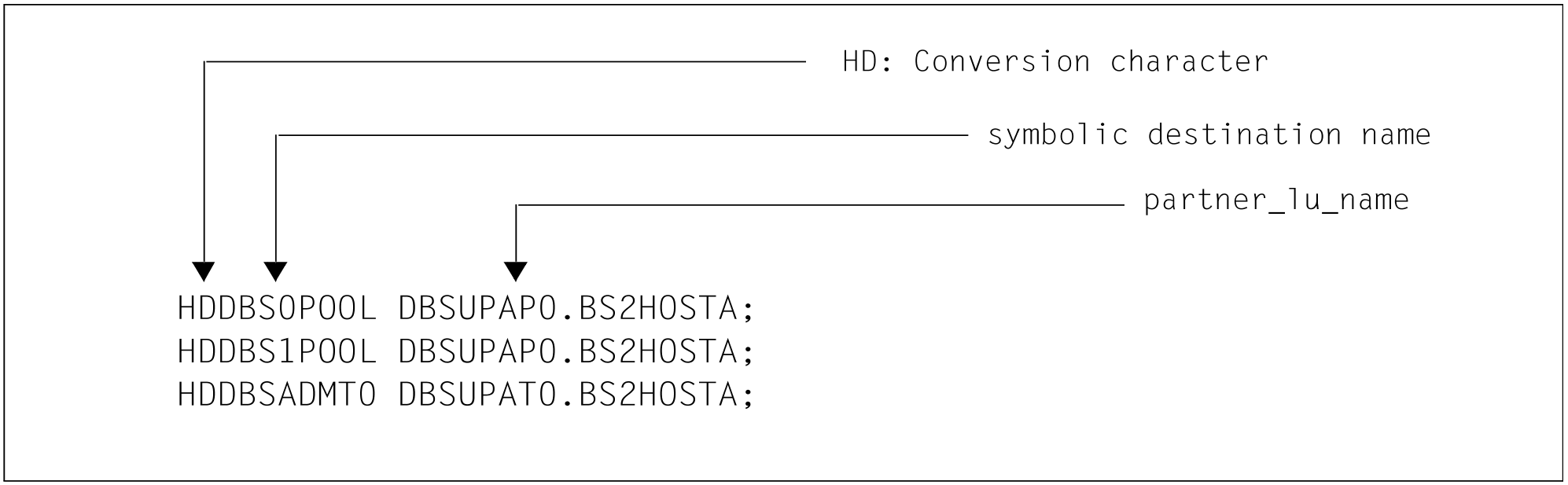1568x485 pixels.
Task: Click the HDDBSADMT0 entry
Action: tap(277, 394)
